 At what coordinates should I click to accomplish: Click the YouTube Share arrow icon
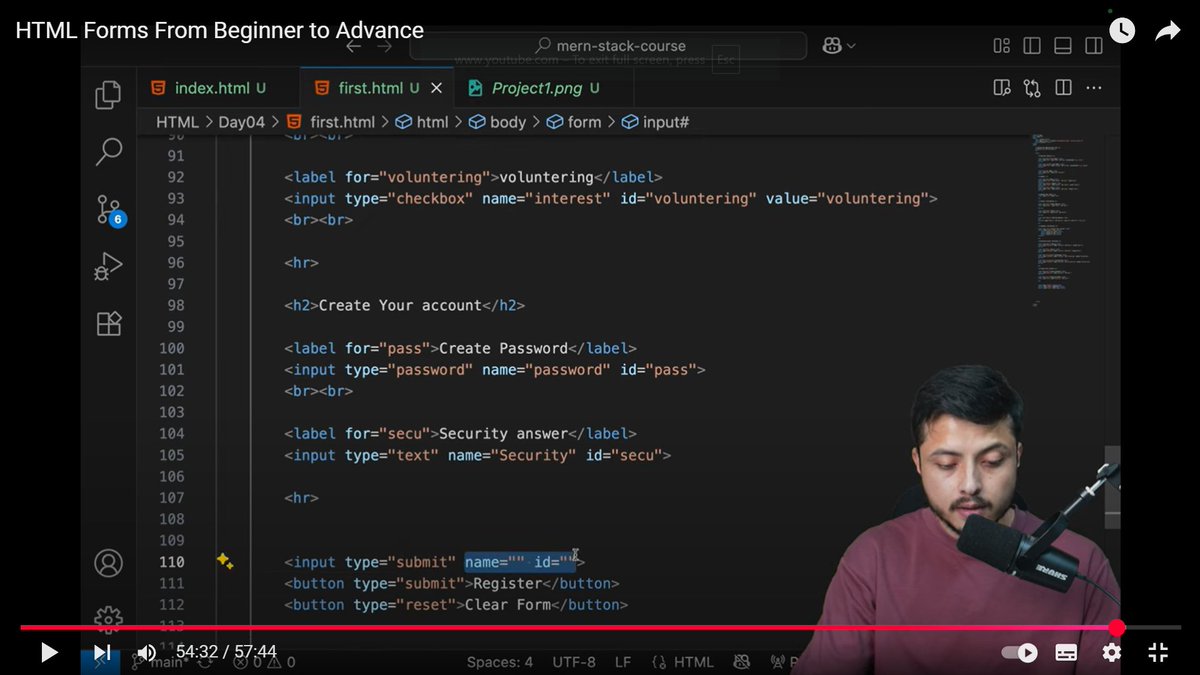(x=1168, y=31)
